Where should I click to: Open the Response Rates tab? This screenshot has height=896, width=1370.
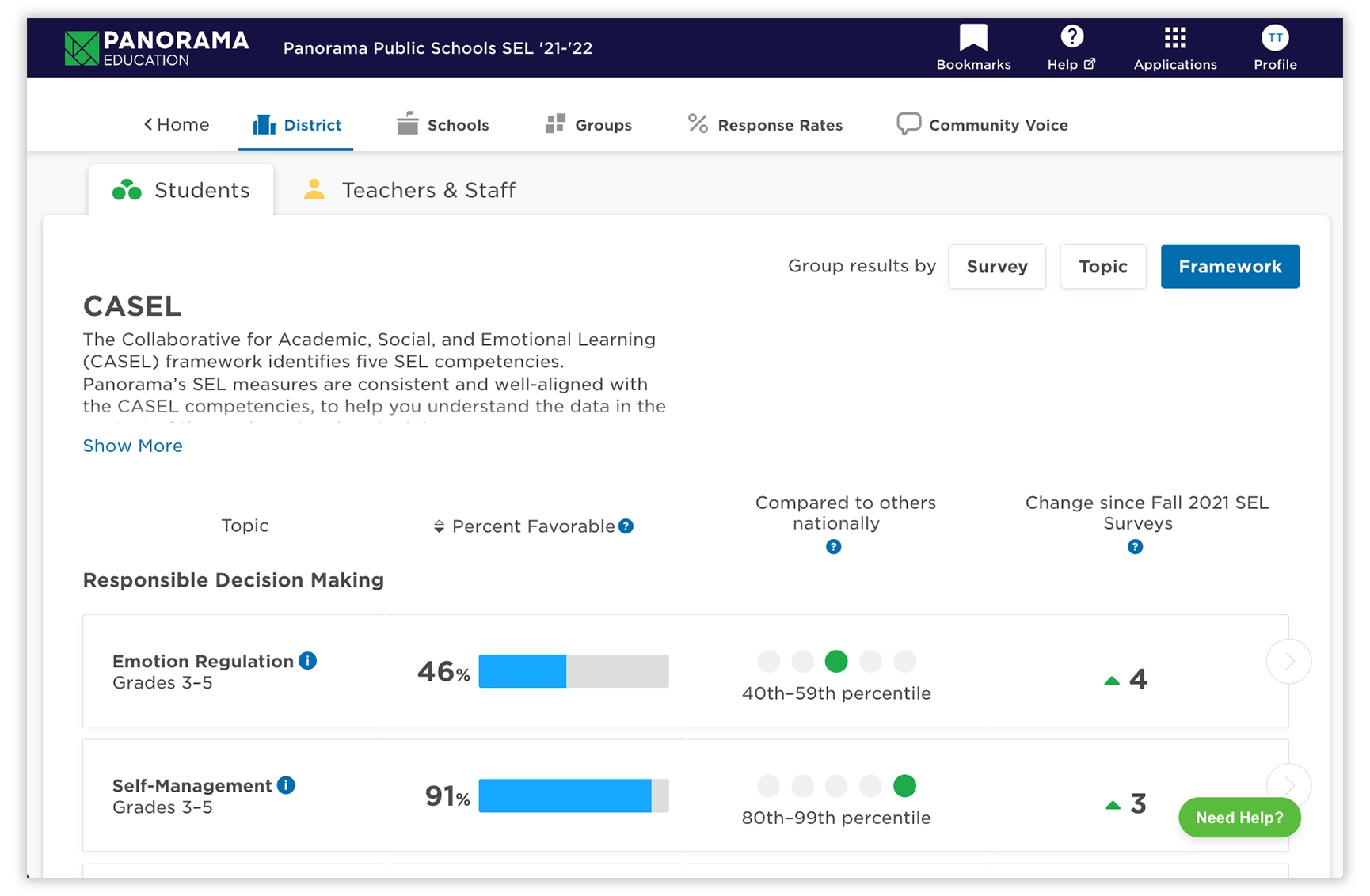point(765,124)
